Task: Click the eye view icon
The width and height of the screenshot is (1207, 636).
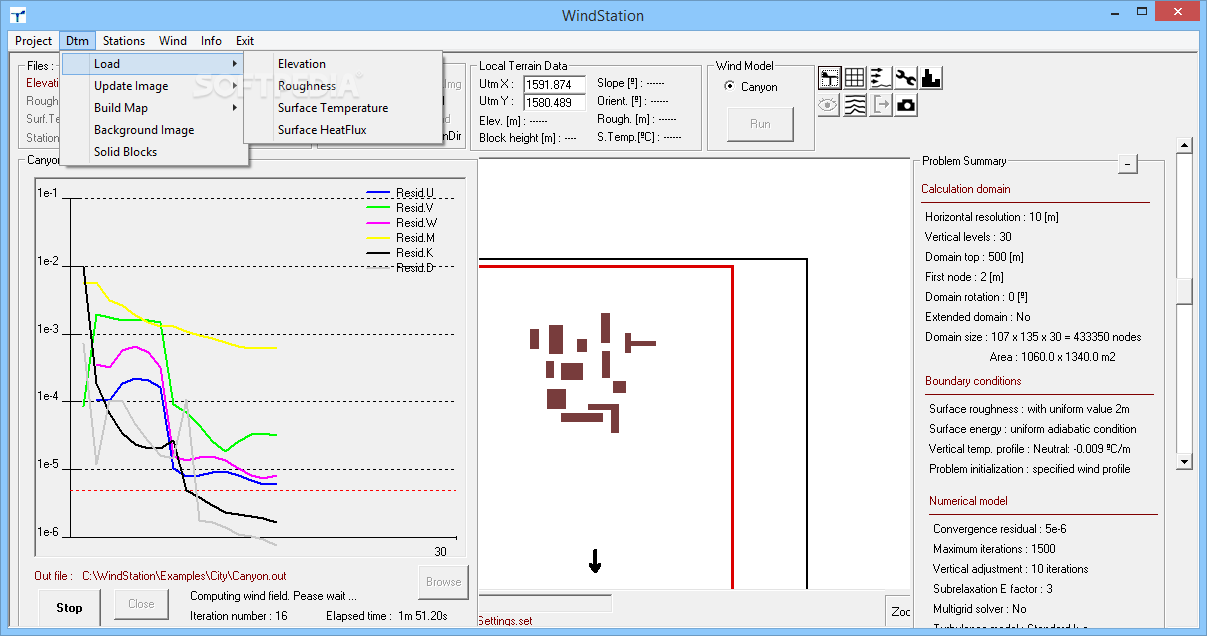Action: [x=829, y=105]
